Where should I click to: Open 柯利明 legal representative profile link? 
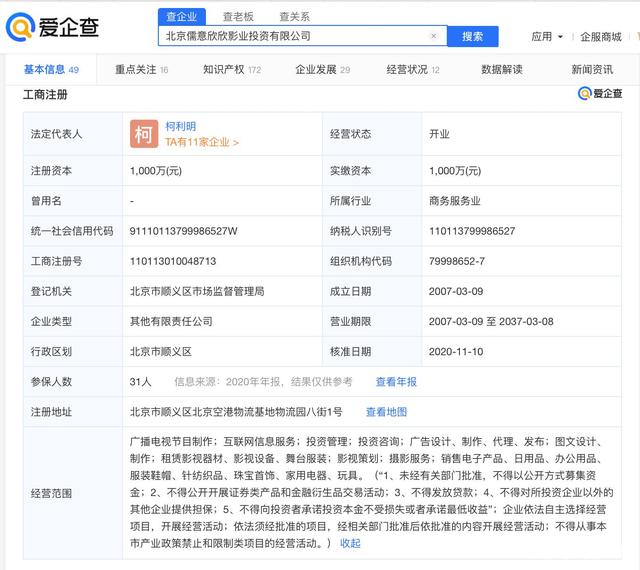[x=180, y=126]
